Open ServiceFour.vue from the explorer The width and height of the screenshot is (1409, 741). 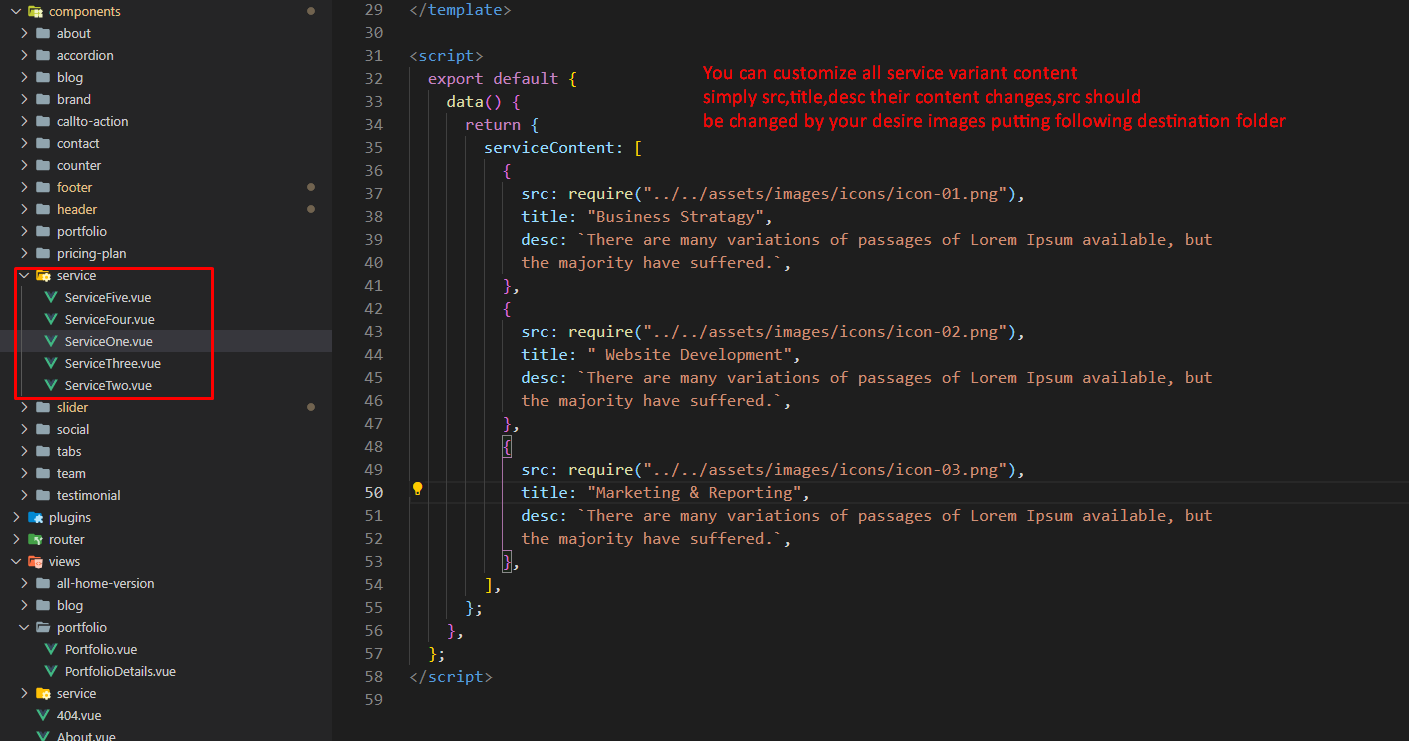pyautogui.click(x=109, y=319)
